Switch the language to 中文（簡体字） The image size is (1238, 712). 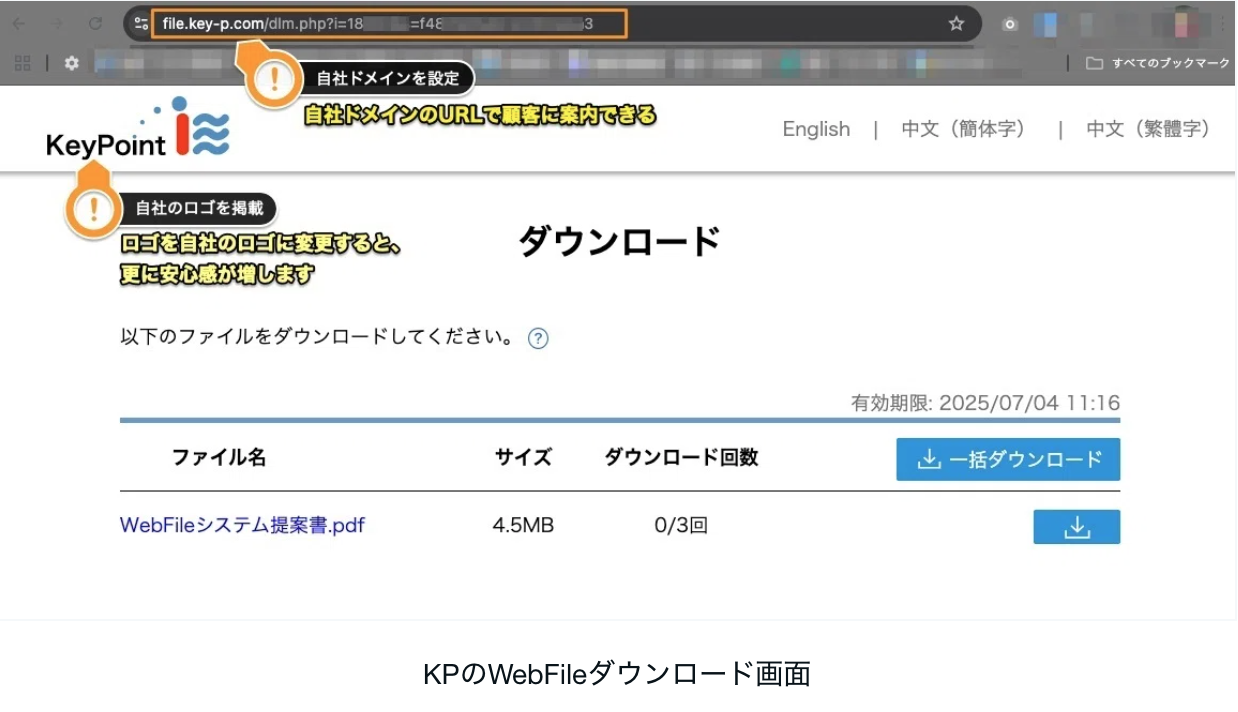tap(964, 129)
